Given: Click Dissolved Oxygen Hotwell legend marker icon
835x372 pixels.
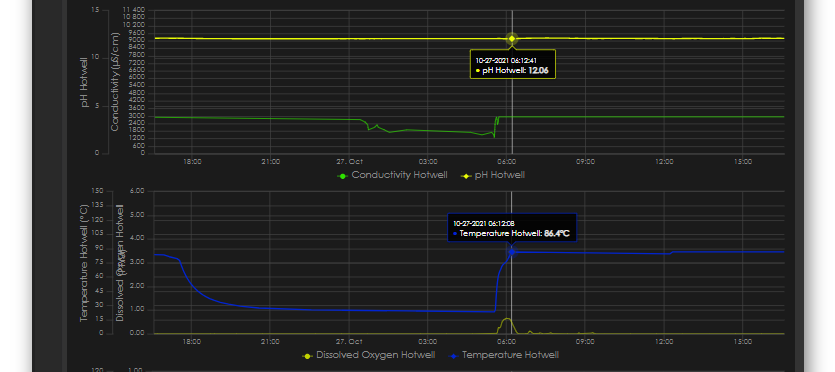Looking at the screenshot, I should 307,356.
